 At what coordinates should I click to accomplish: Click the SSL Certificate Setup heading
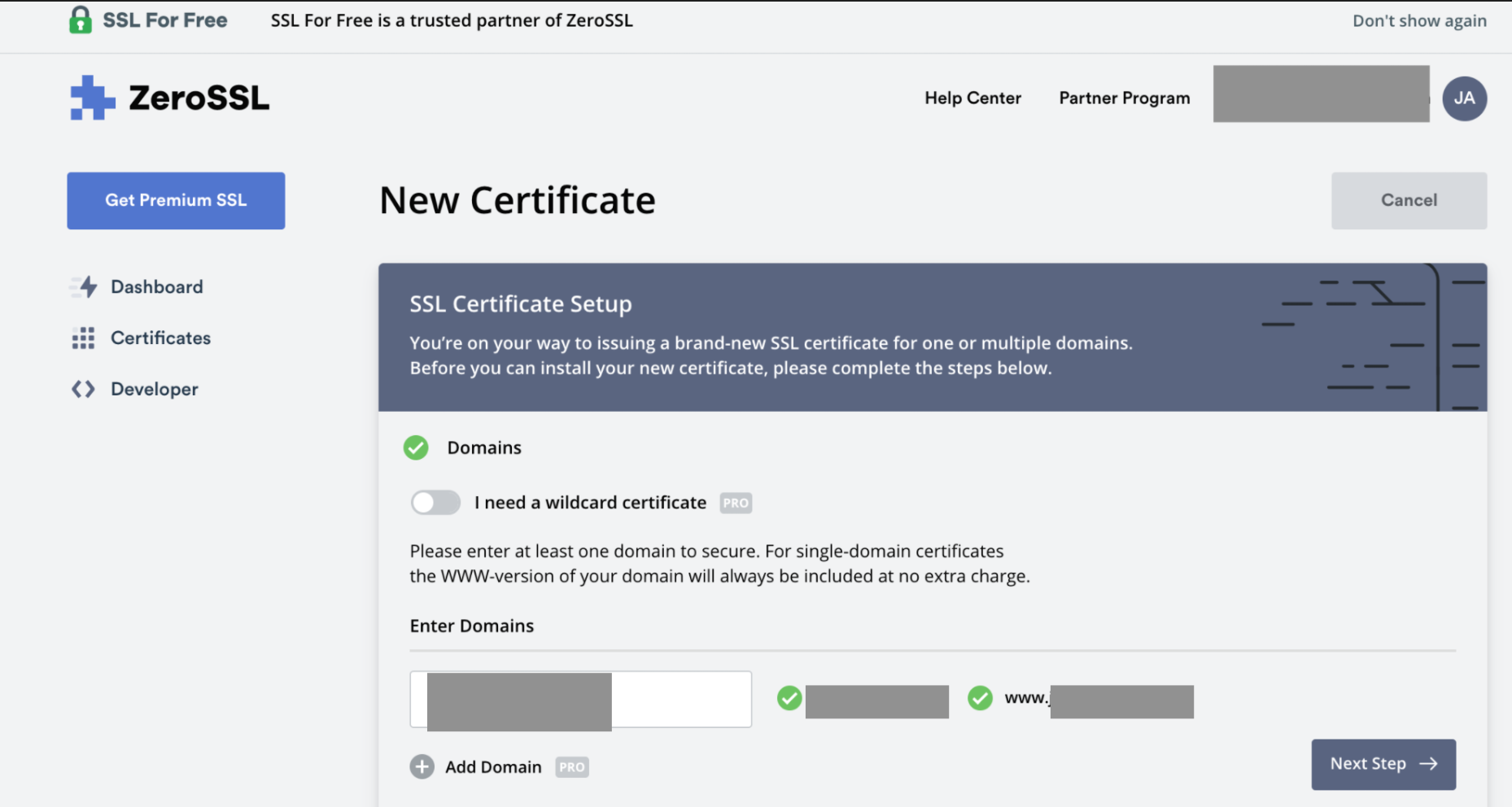tap(521, 303)
